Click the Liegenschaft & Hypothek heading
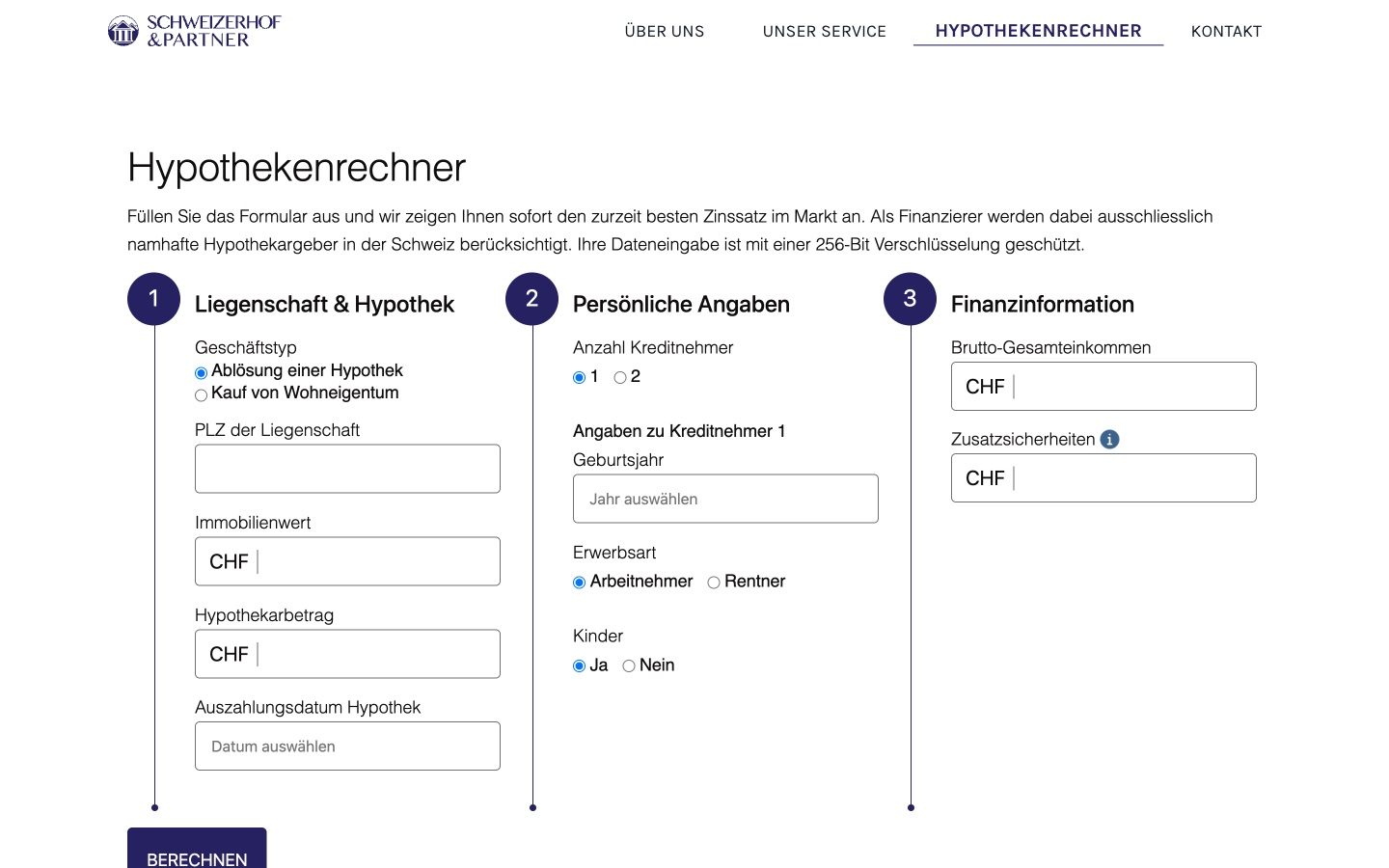The height and width of the screenshot is (868, 1389). [x=324, y=305]
